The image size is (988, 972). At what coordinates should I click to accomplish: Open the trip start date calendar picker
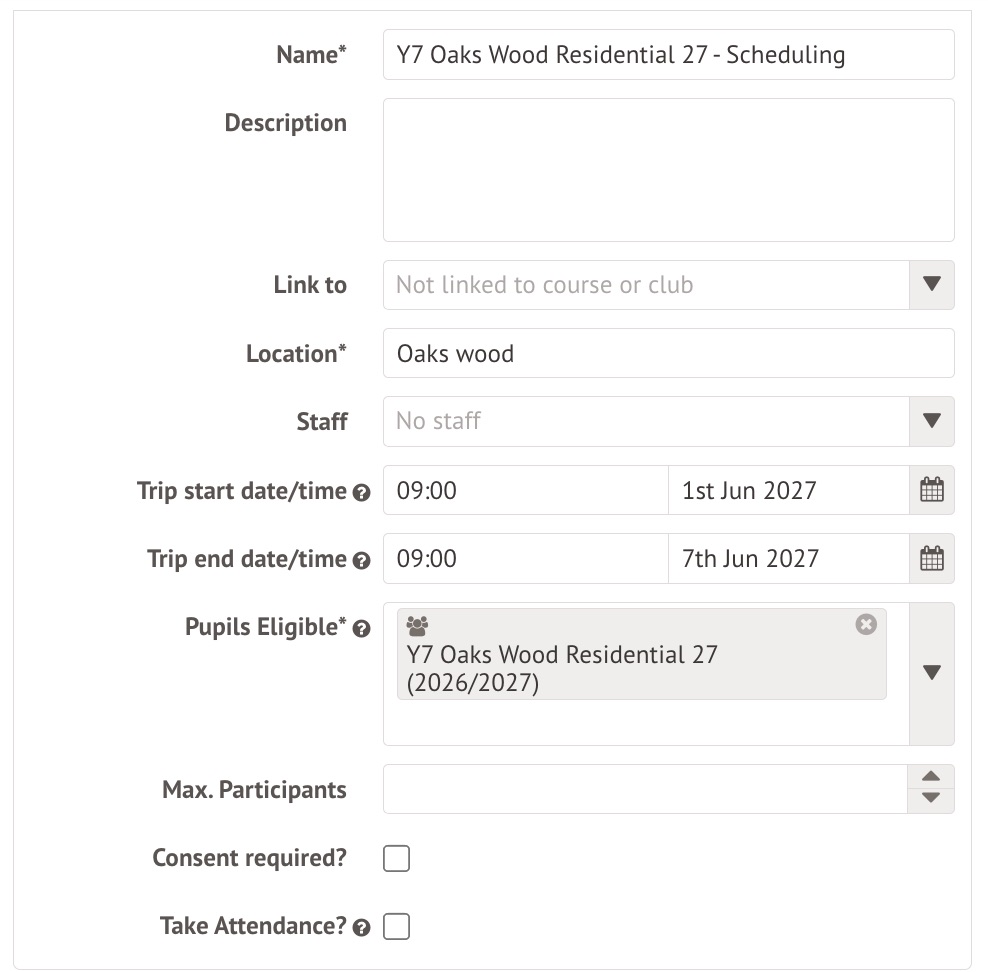tap(931, 490)
